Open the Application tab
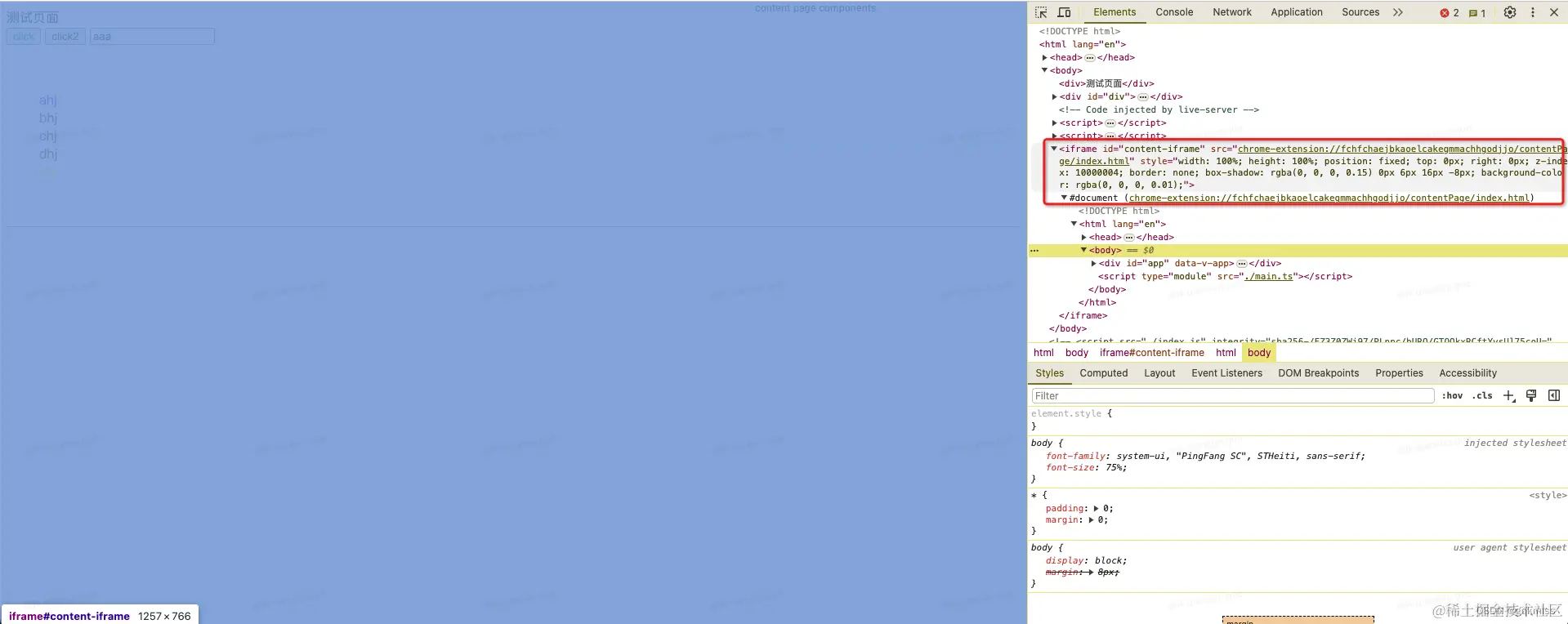This screenshot has height=624, width=1568. (x=1297, y=12)
